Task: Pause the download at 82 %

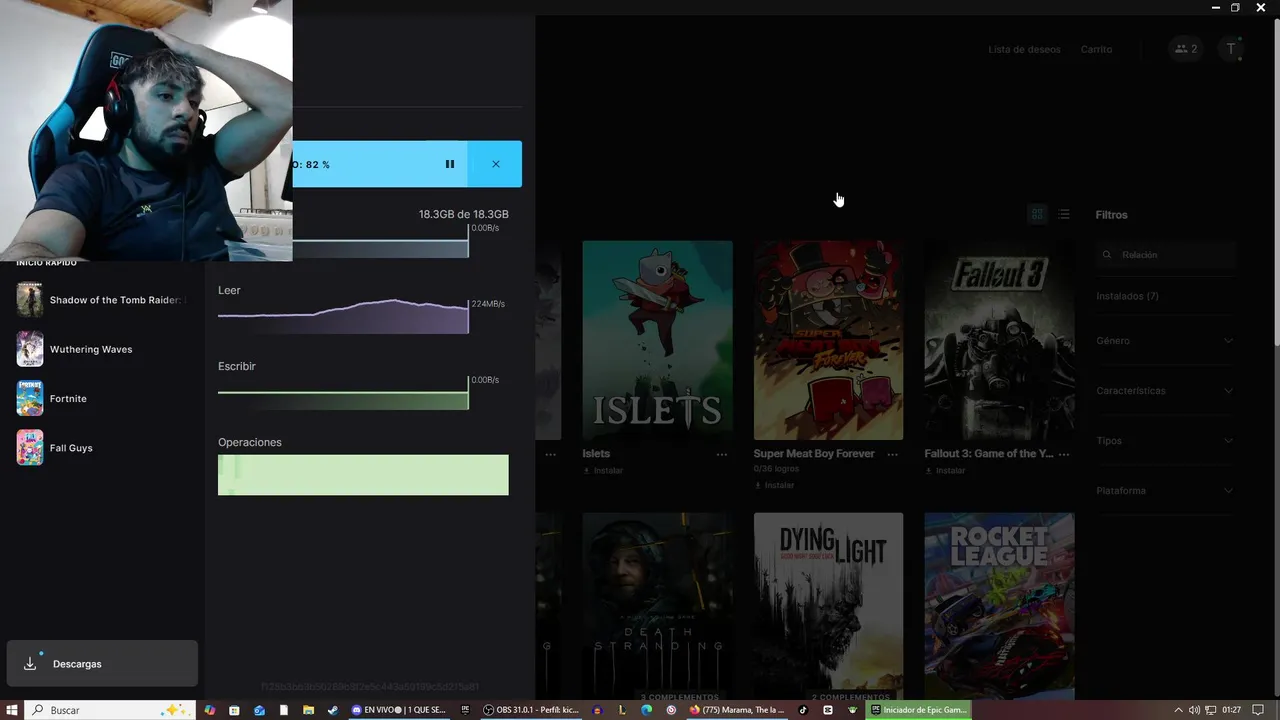Action: [449, 164]
